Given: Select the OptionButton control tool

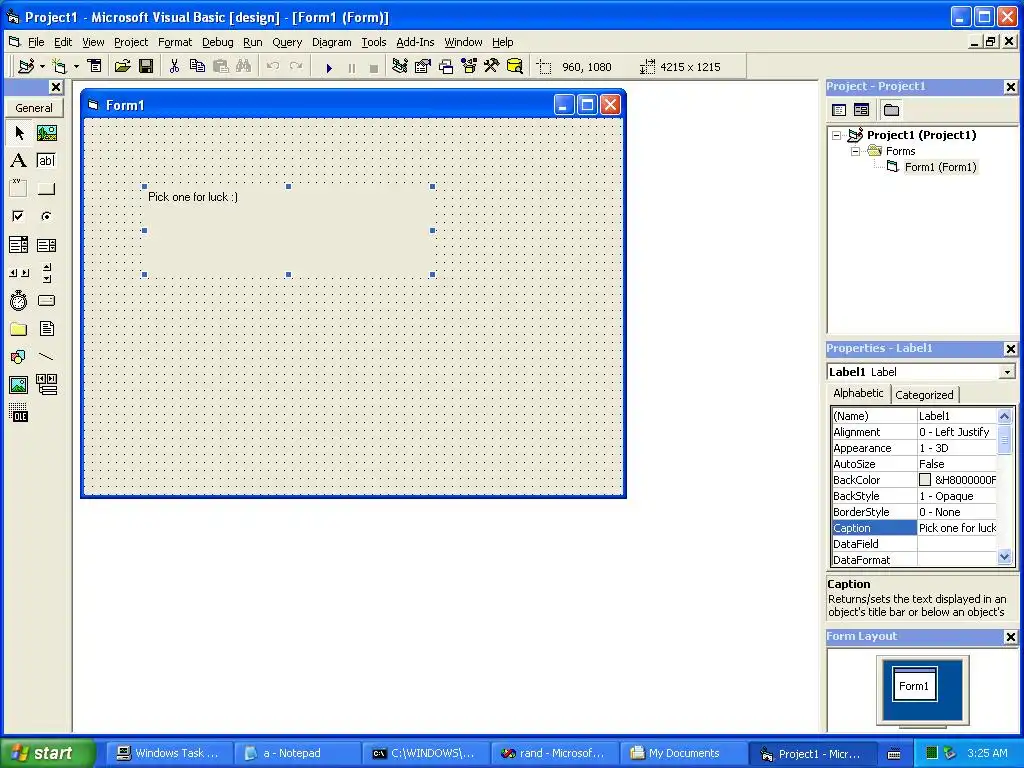Looking at the screenshot, I should 46,216.
